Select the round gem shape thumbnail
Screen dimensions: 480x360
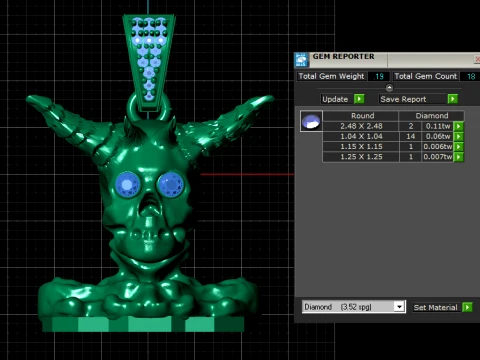(311, 121)
